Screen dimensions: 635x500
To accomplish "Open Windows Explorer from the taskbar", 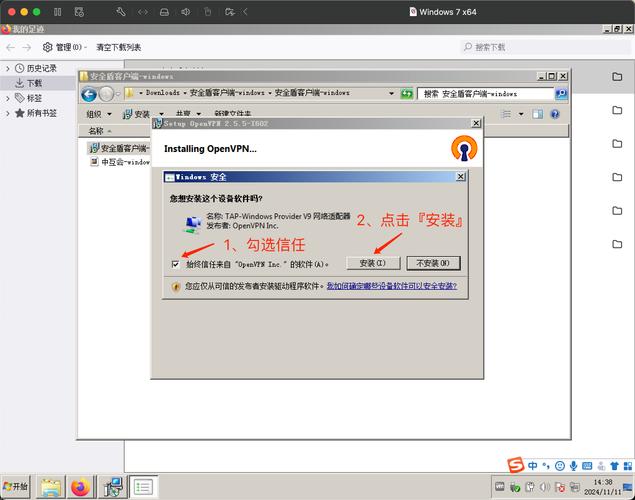I will pos(51,487).
